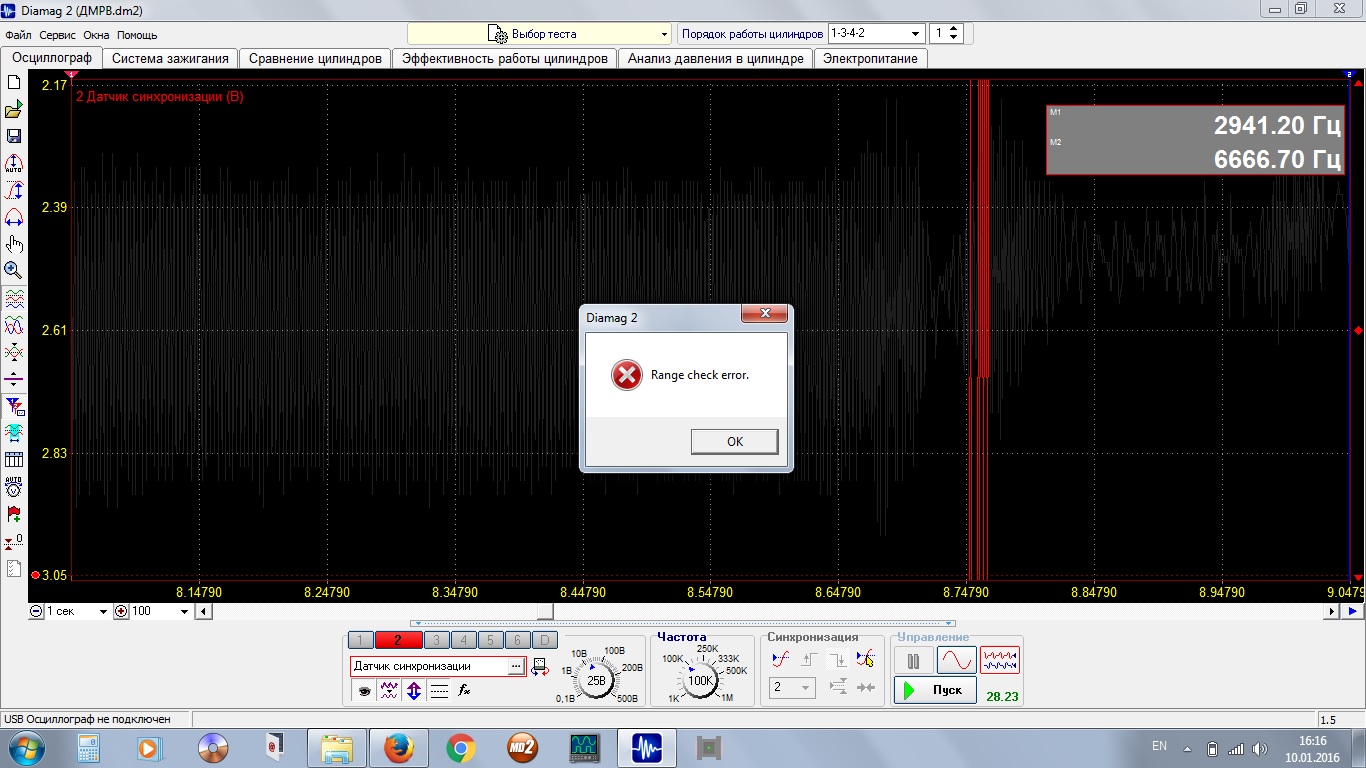Adjust the 100K frequency knob
This screenshot has height=768, width=1366.
coord(700,680)
